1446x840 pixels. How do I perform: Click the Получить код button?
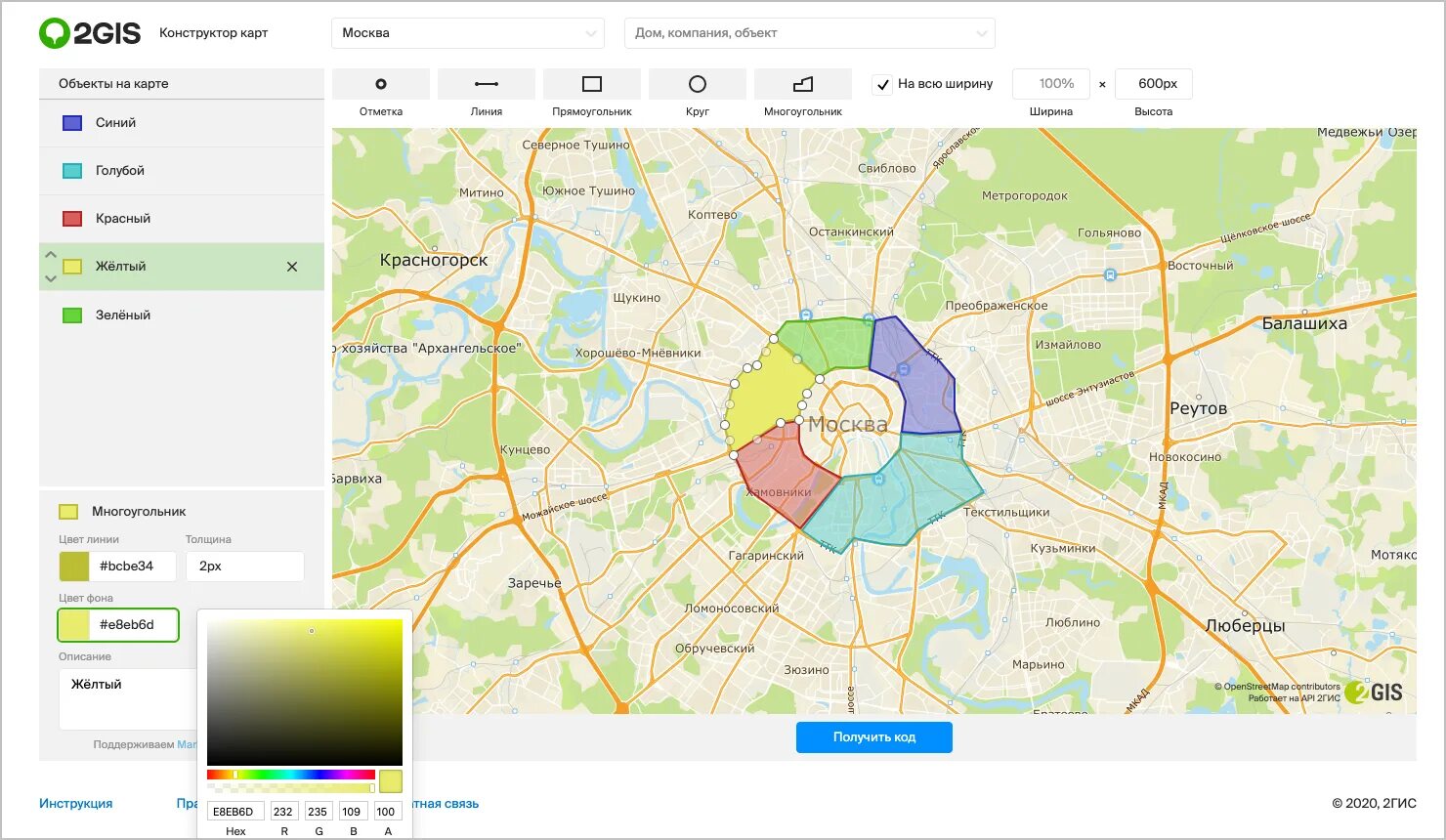tap(874, 737)
